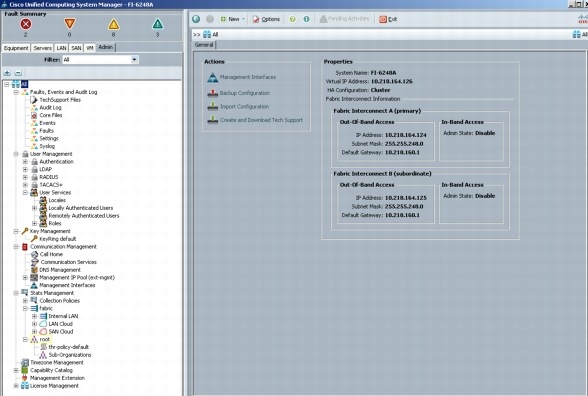Expand the Internal LAN node
The width and height of the screenshot is (588, 396).
[x=34, y=316]
